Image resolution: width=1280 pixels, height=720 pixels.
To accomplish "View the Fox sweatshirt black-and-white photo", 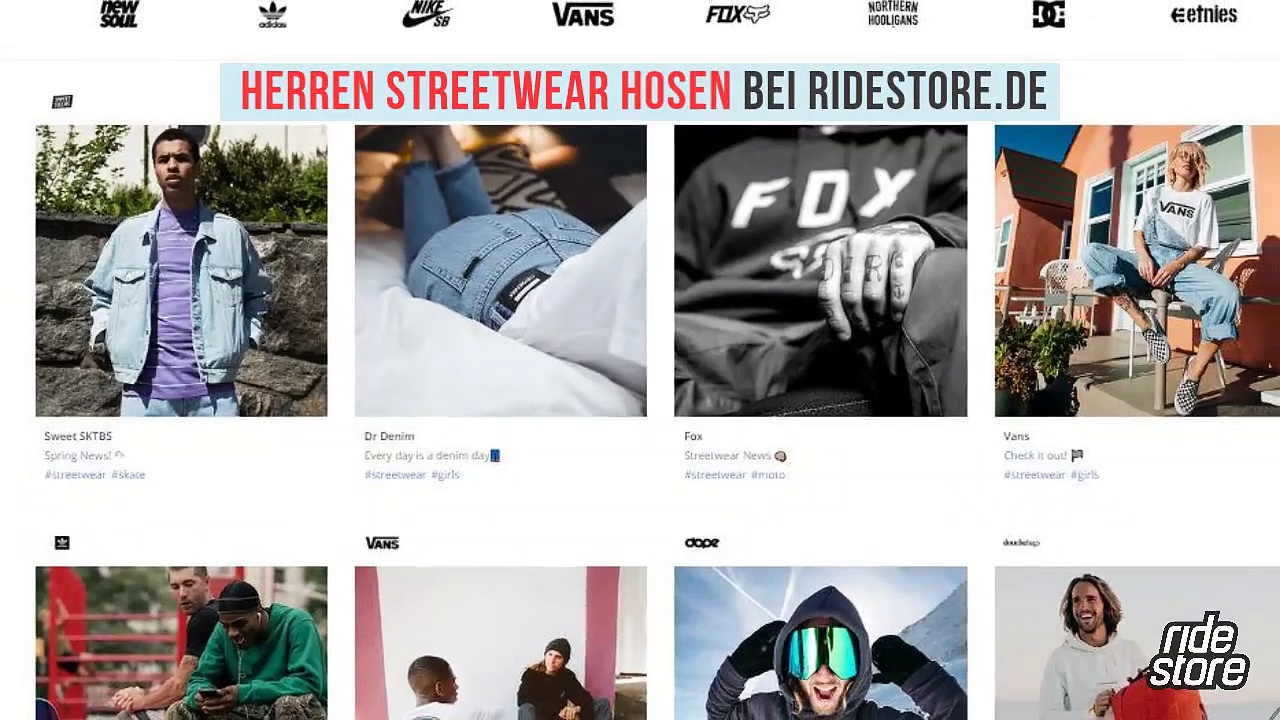I will click(820, 270).
